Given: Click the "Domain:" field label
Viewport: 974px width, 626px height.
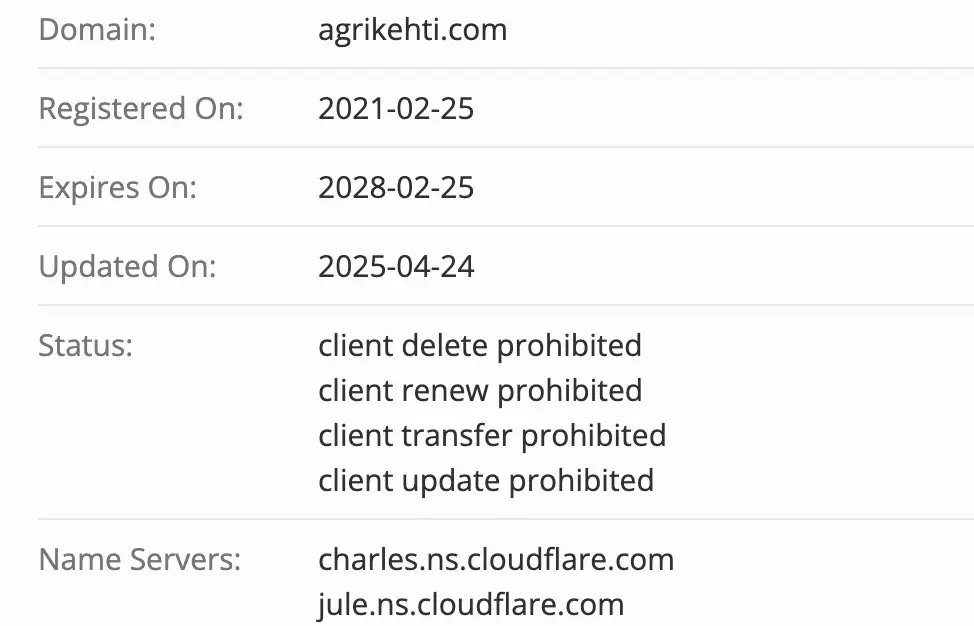Looking at the screenshot, I should coord(97,30).
